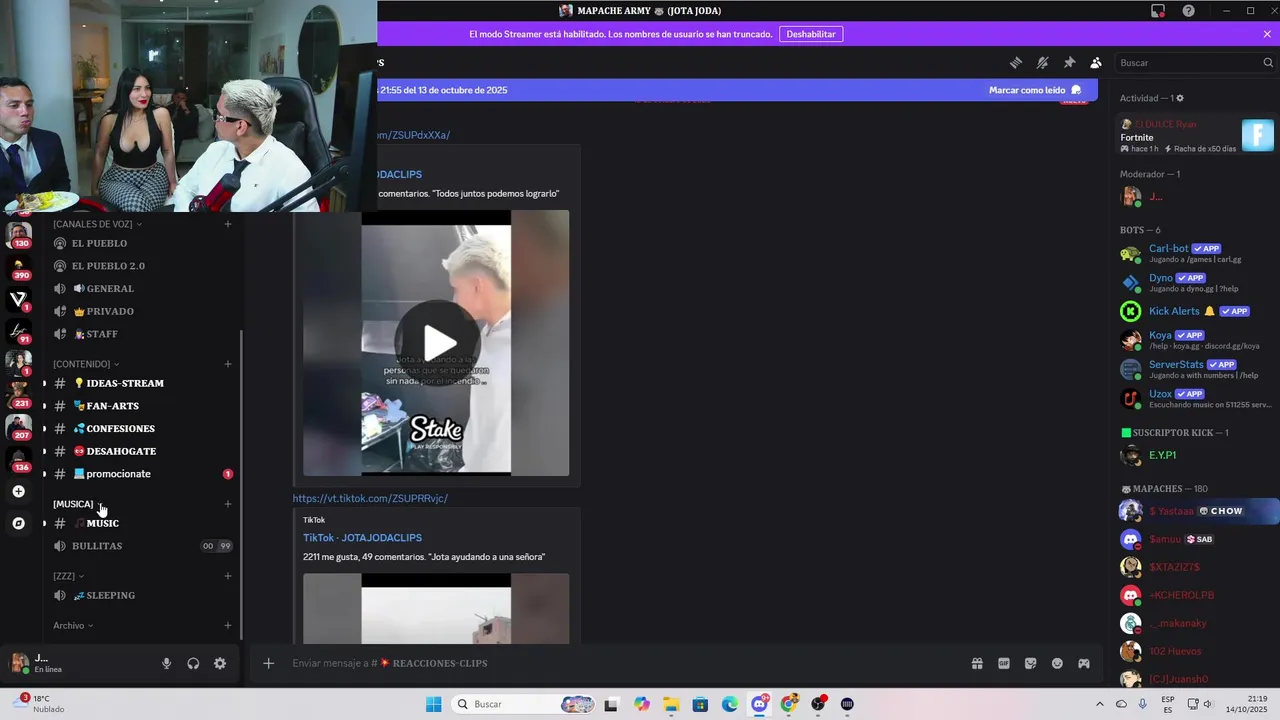This screenshot has height=720, width=1280.
Task: Collapse the CANALES DE VOZ category
Action: pos(97,224)
